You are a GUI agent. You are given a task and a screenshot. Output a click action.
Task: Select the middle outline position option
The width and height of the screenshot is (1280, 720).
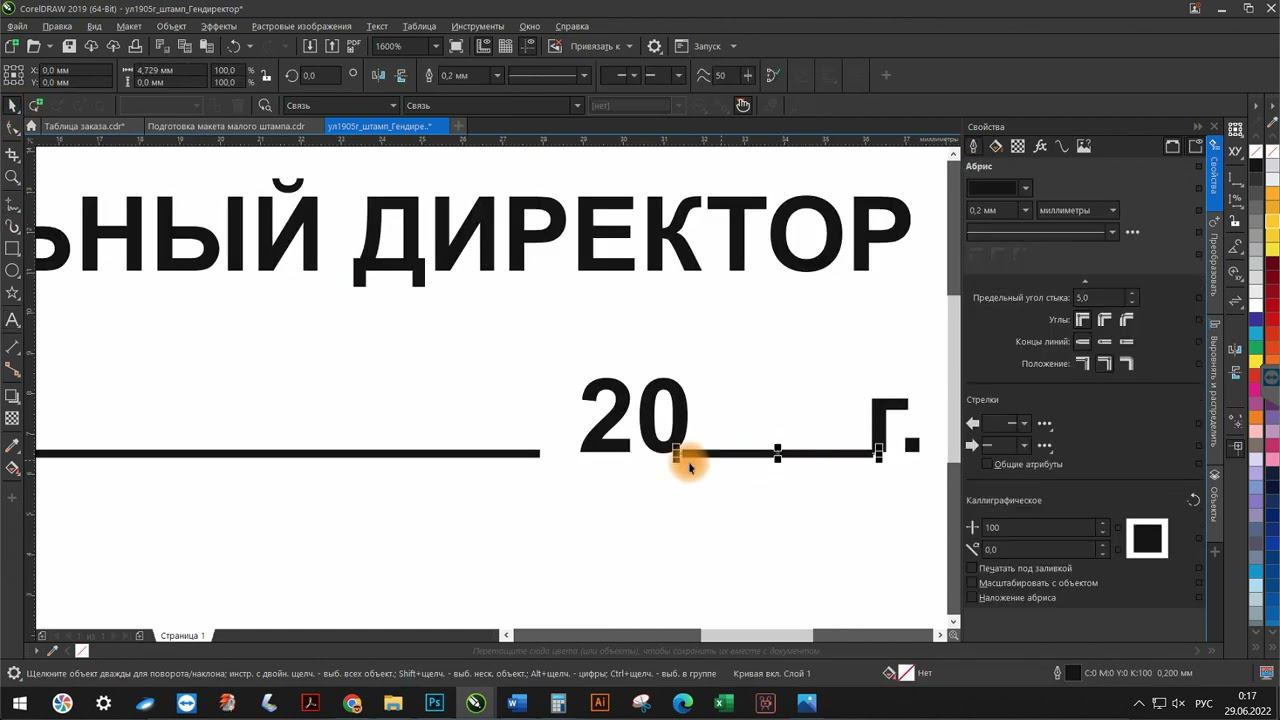(1105, 364)
